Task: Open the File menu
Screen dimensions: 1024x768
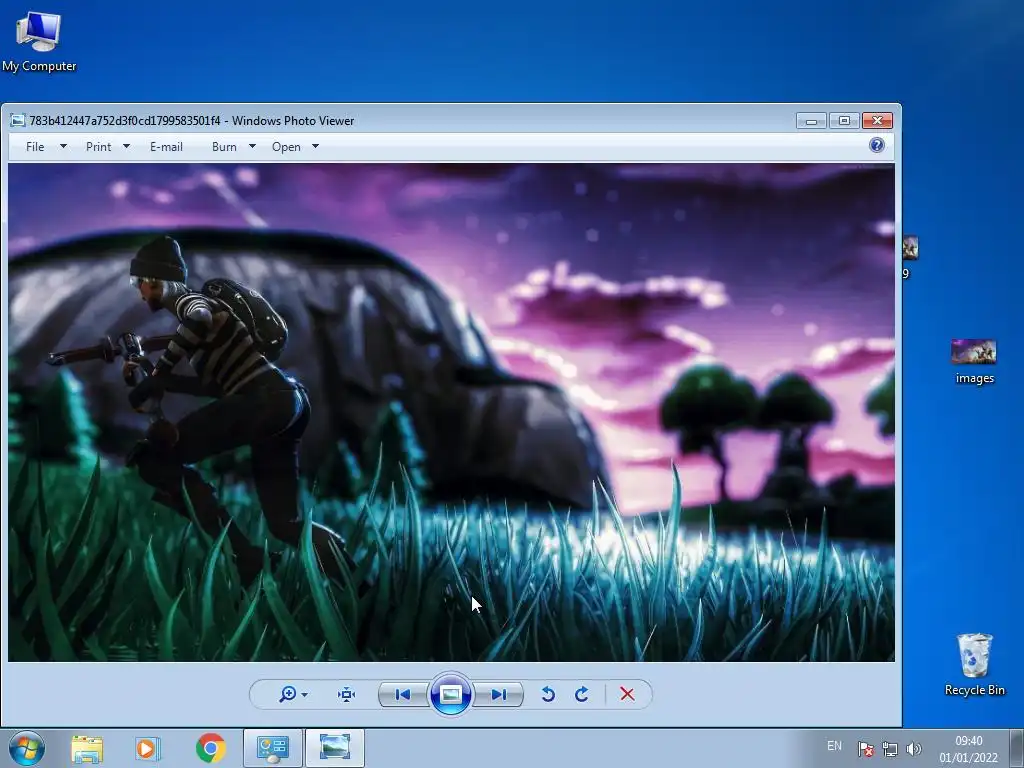Action: 35,147
